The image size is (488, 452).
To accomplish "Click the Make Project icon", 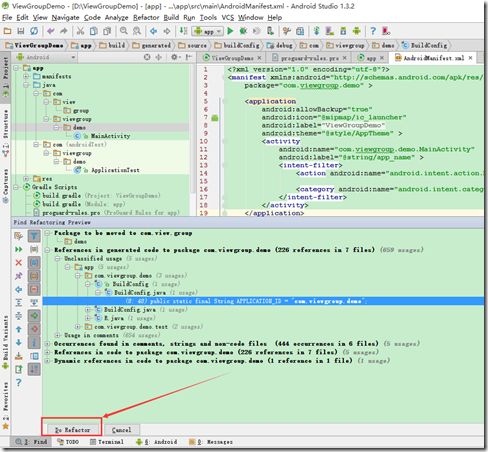I will click(183, 31).
